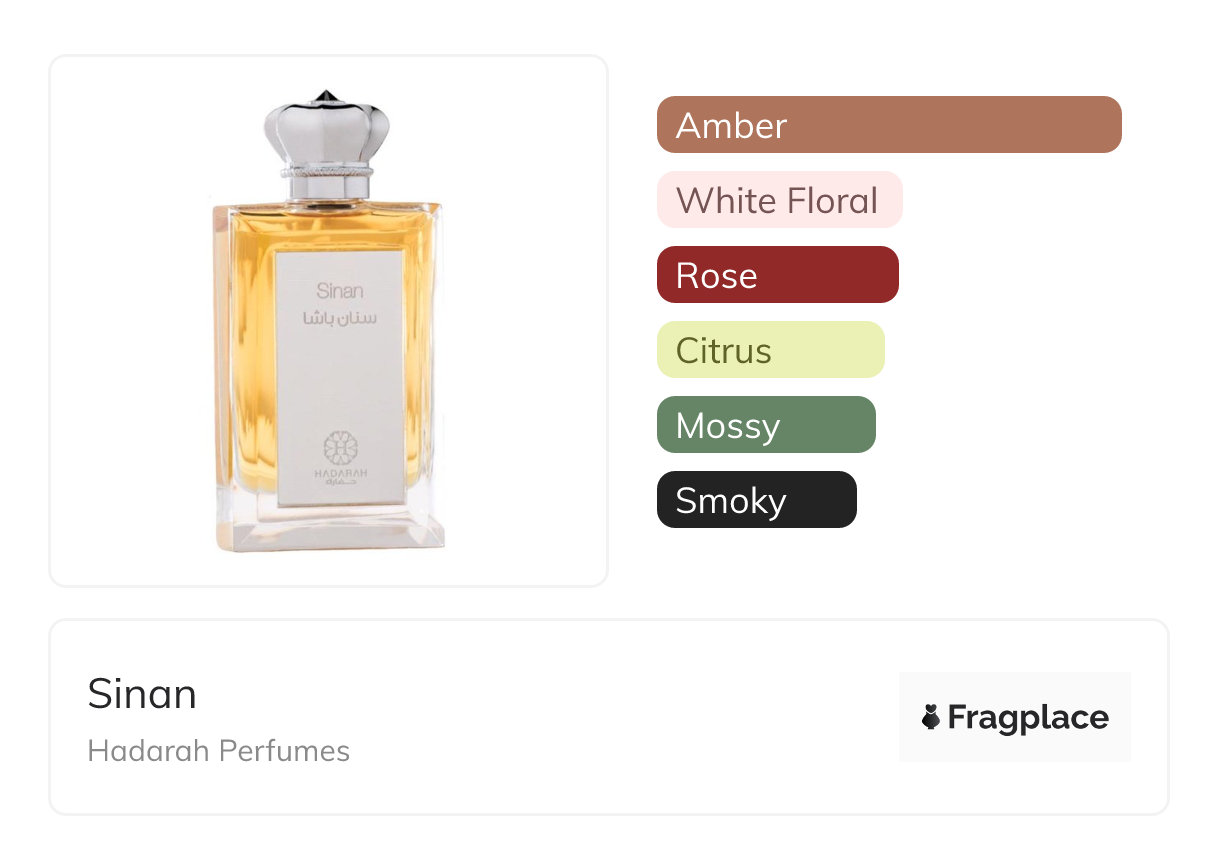Select the Amber accord bar
The image size is (1218, 864).
tap(889, 125)
